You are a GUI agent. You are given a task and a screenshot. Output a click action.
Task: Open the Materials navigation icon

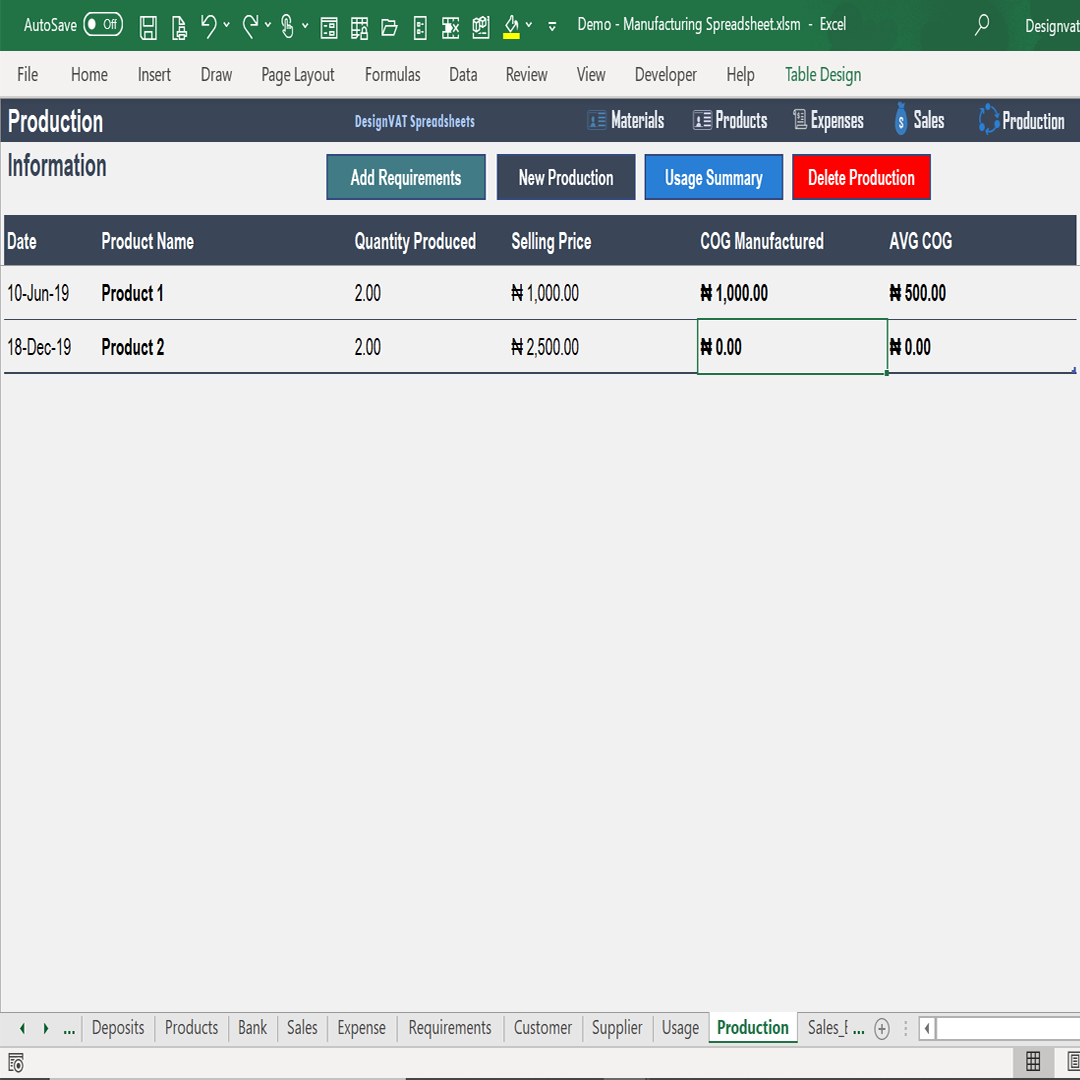pos(595,120)
